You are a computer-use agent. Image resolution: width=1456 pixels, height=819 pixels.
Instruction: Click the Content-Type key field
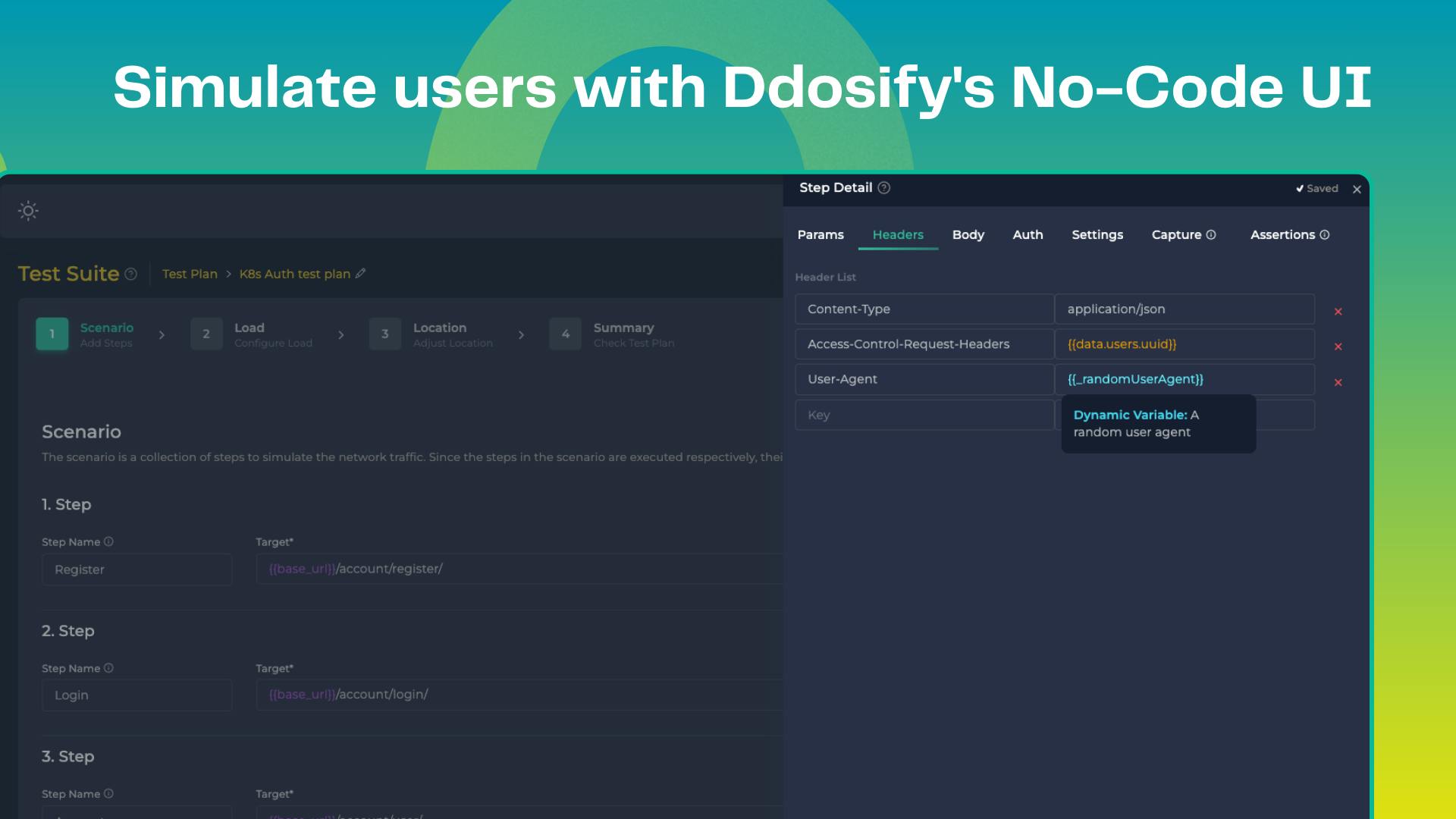point(924,309)
